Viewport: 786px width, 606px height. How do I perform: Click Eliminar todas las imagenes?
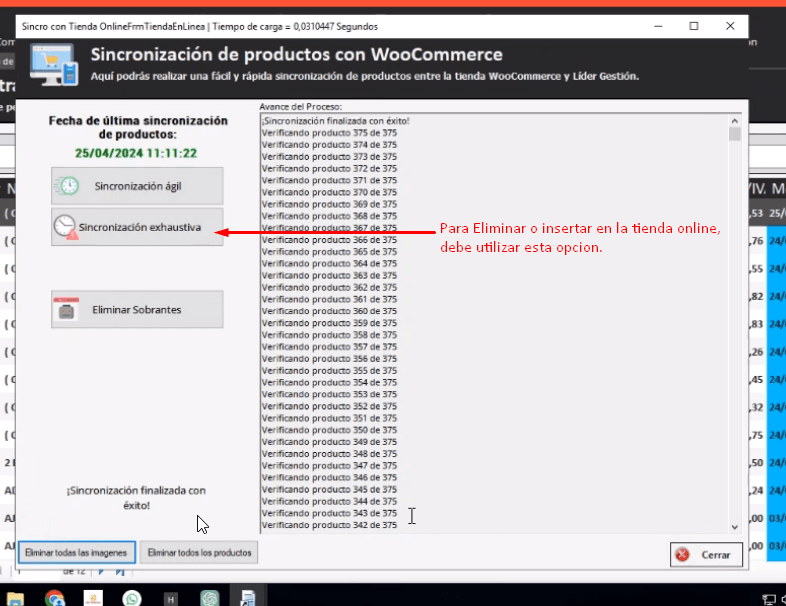[76, 552]
